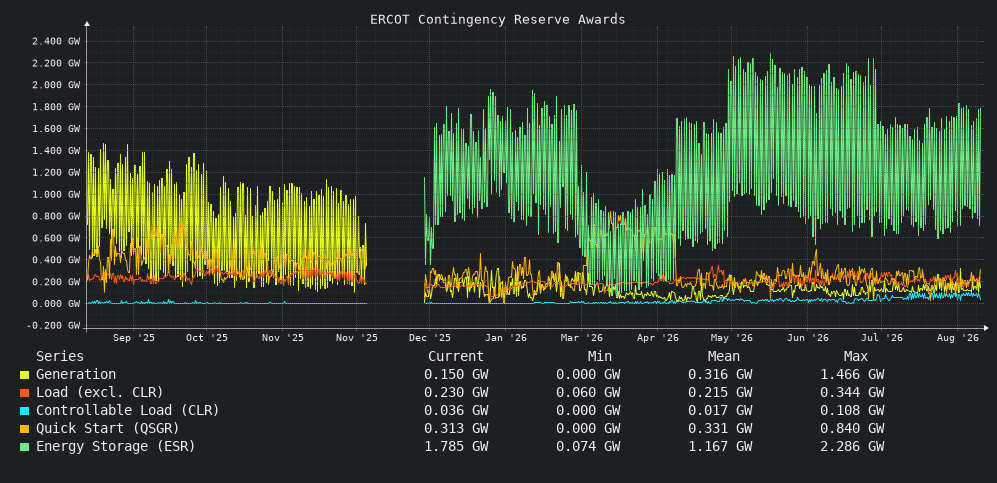This screenshot has height=483, width=997.
Task: Select the Load (excl. CLR) series label
Action: click(100, 393)
